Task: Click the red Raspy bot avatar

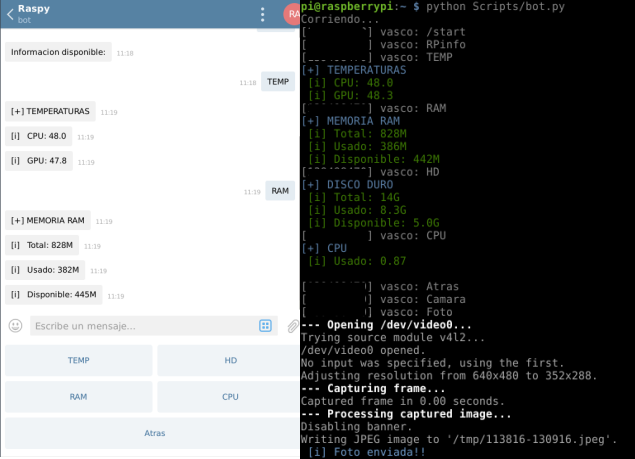Action: pyautogui.click(x=291, y=15)
